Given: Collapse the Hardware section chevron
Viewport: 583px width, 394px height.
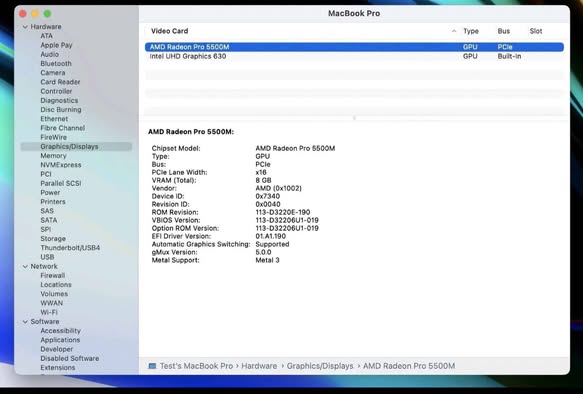Looking at the screenshot, I should click(x=25, y=27).
